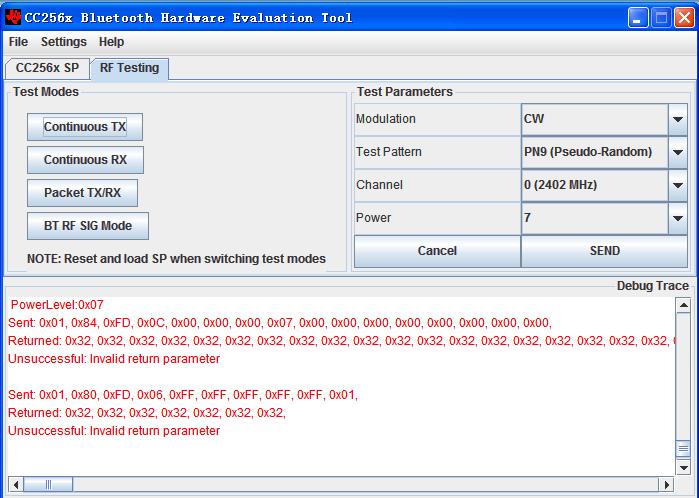699x498 pixels.
Task: Click the horizontal scroll-right arrow
Action: [x=666, y=484]
